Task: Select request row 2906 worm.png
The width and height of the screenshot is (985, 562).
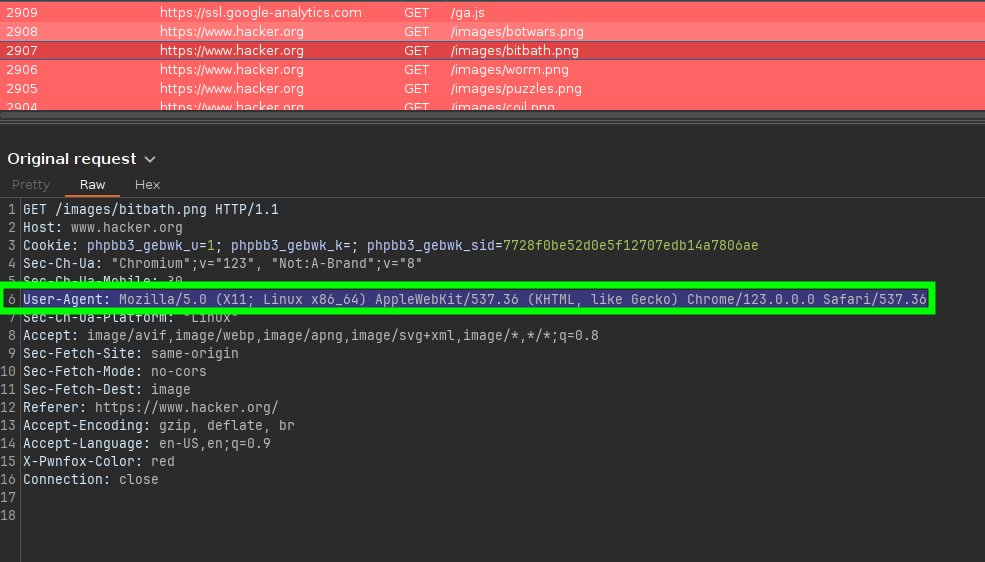Action: point(492,70)
